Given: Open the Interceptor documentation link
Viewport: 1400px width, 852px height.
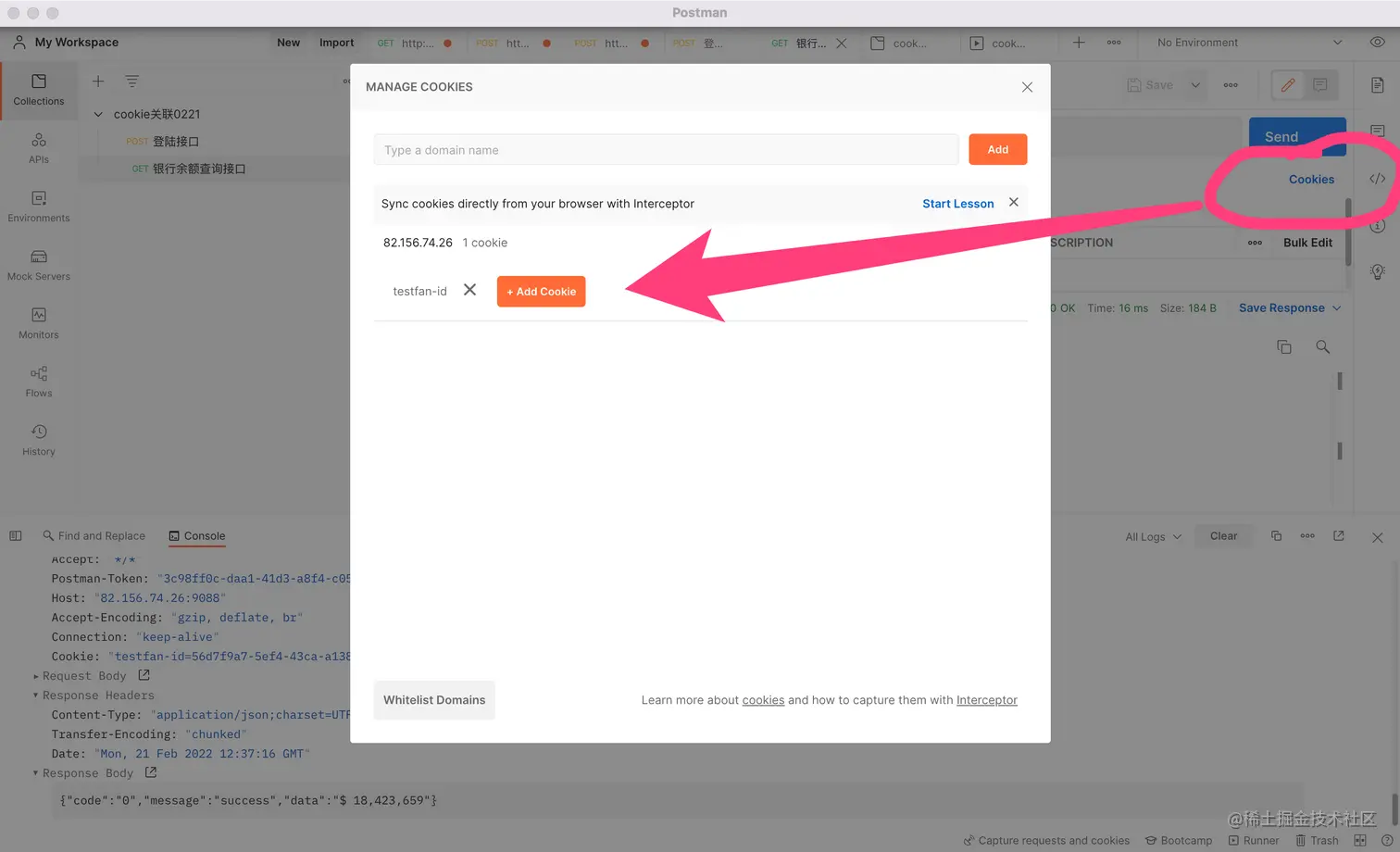Looking at the screenshot, I should pos(987,700).
